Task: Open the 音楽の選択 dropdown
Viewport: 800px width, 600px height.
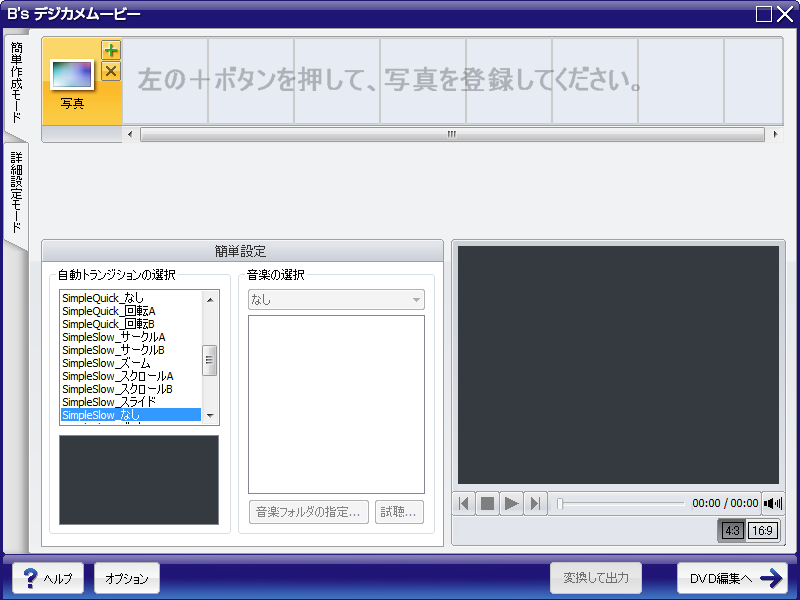Action: coord(336,299)
